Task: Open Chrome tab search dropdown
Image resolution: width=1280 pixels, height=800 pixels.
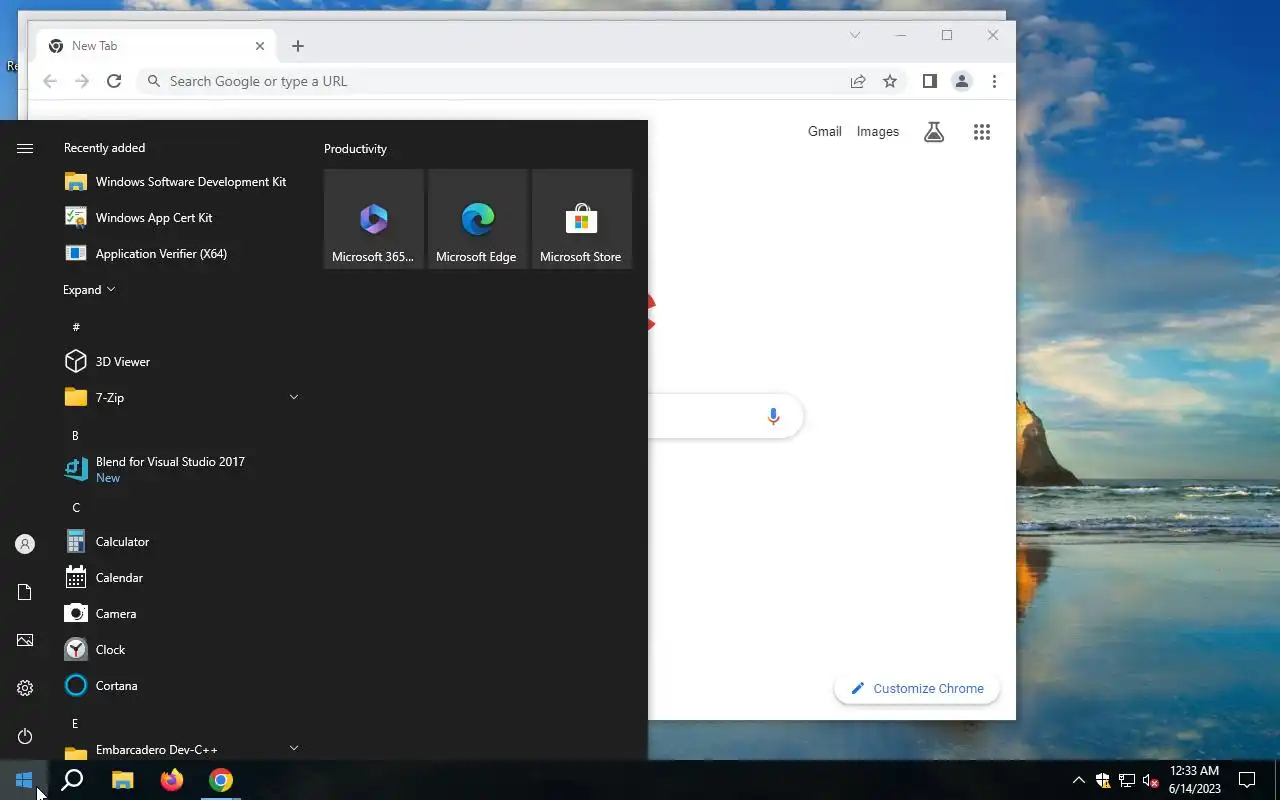Action: tap(855, 35)
